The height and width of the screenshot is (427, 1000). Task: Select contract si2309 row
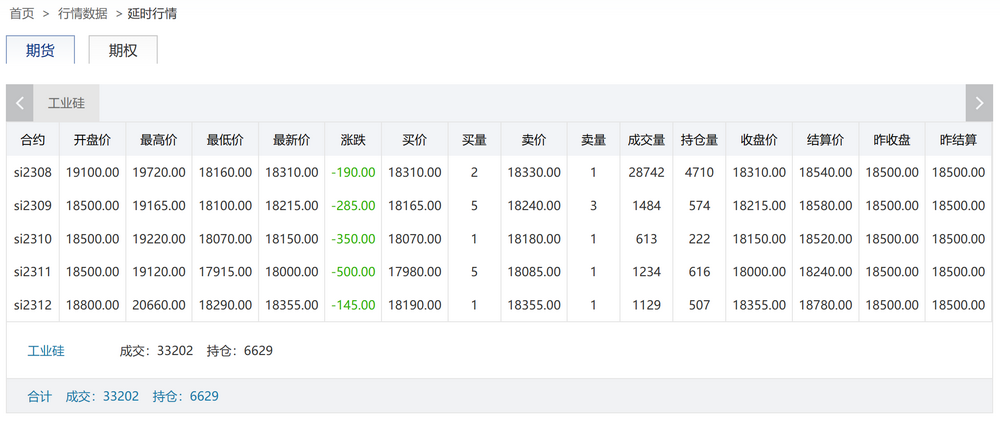pyautogui.click(x=32, y=205)
